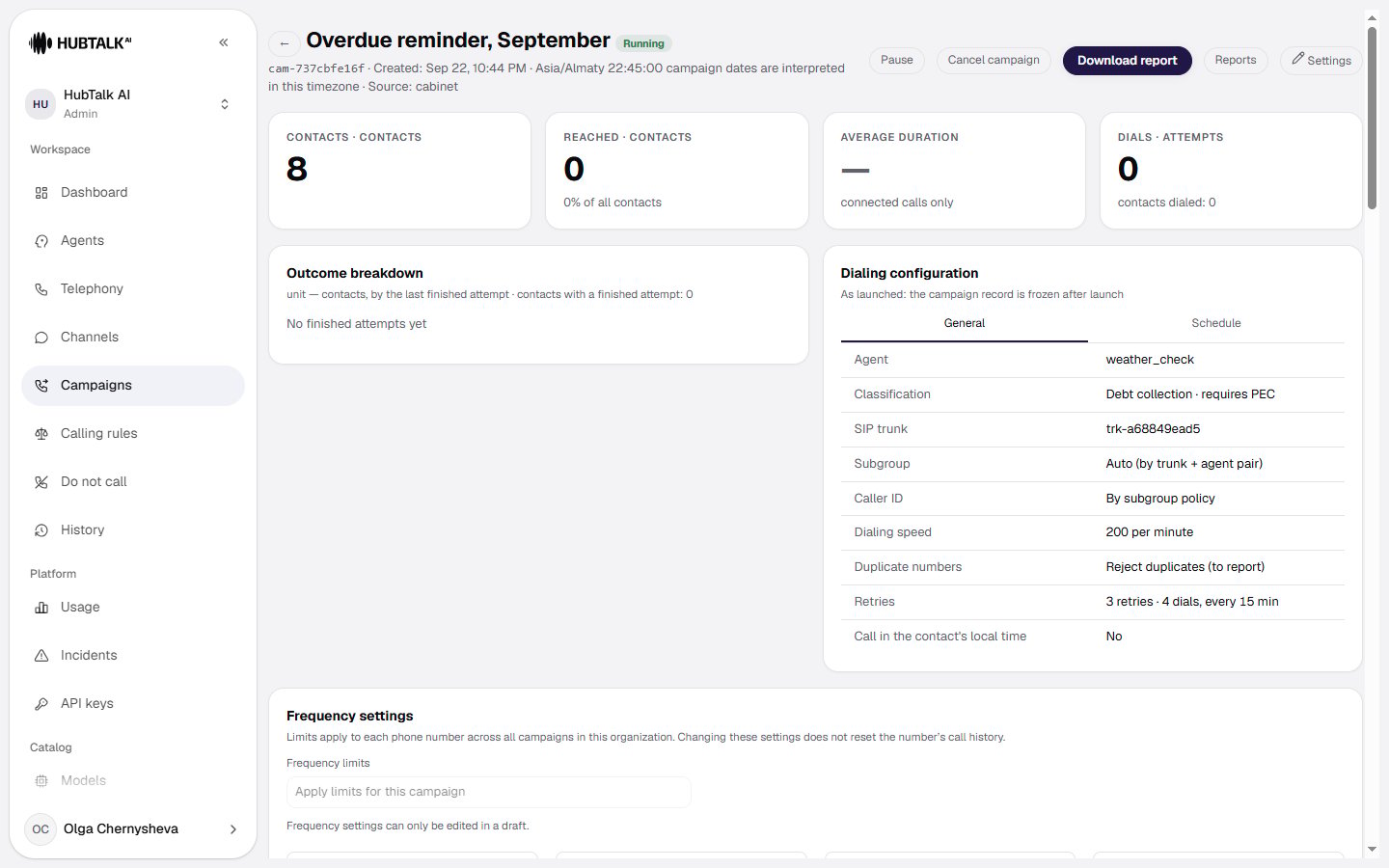This screenshot has height=868, width=1389.
Task: Click the scrollbar up arrow
Action: click(1372, 17)
